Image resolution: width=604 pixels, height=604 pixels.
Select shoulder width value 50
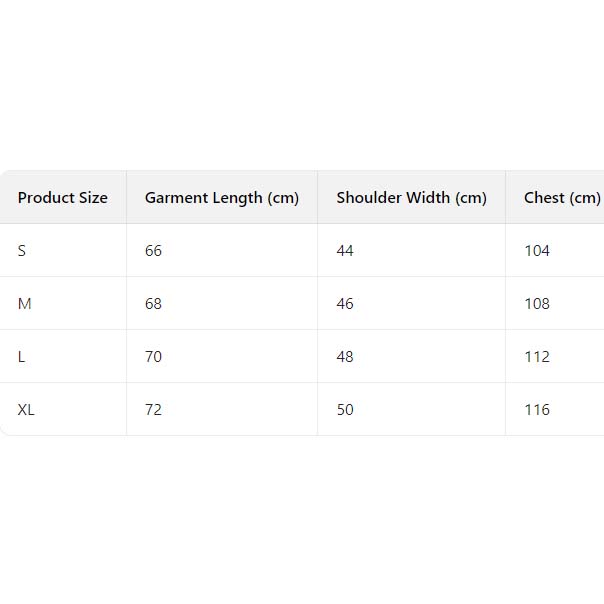tap(345, 410)
